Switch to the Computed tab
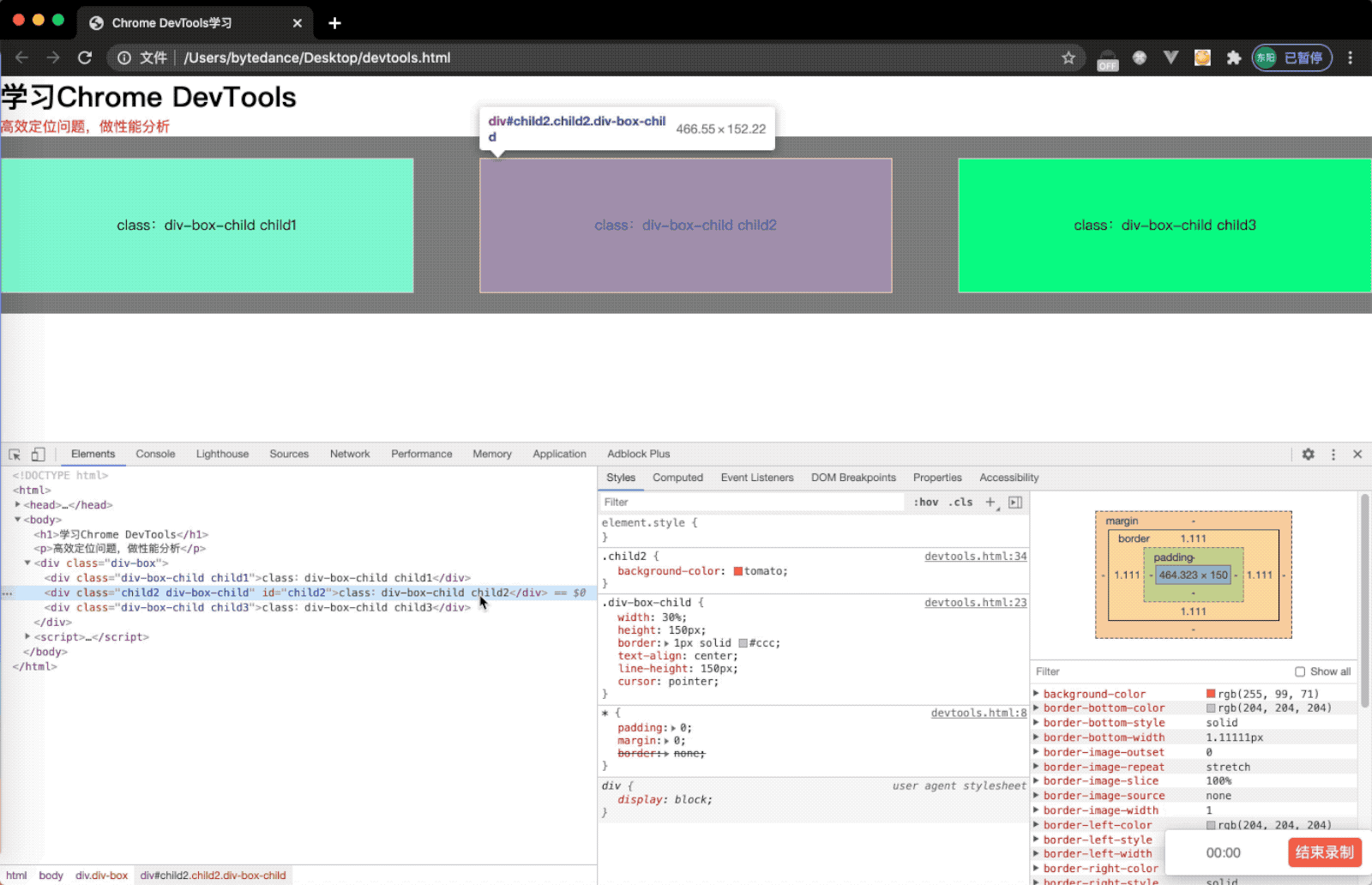This screenshot has width=1372, height=885. [677, 478]
